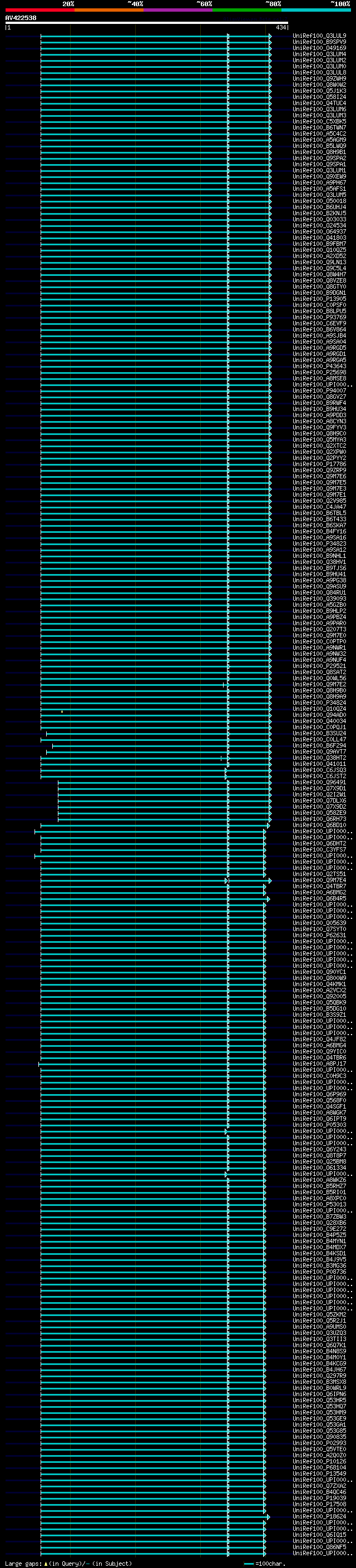The image size is (356, 1568).
Task: Click the white query sequence bar
Action: click(x=147, y=22)
